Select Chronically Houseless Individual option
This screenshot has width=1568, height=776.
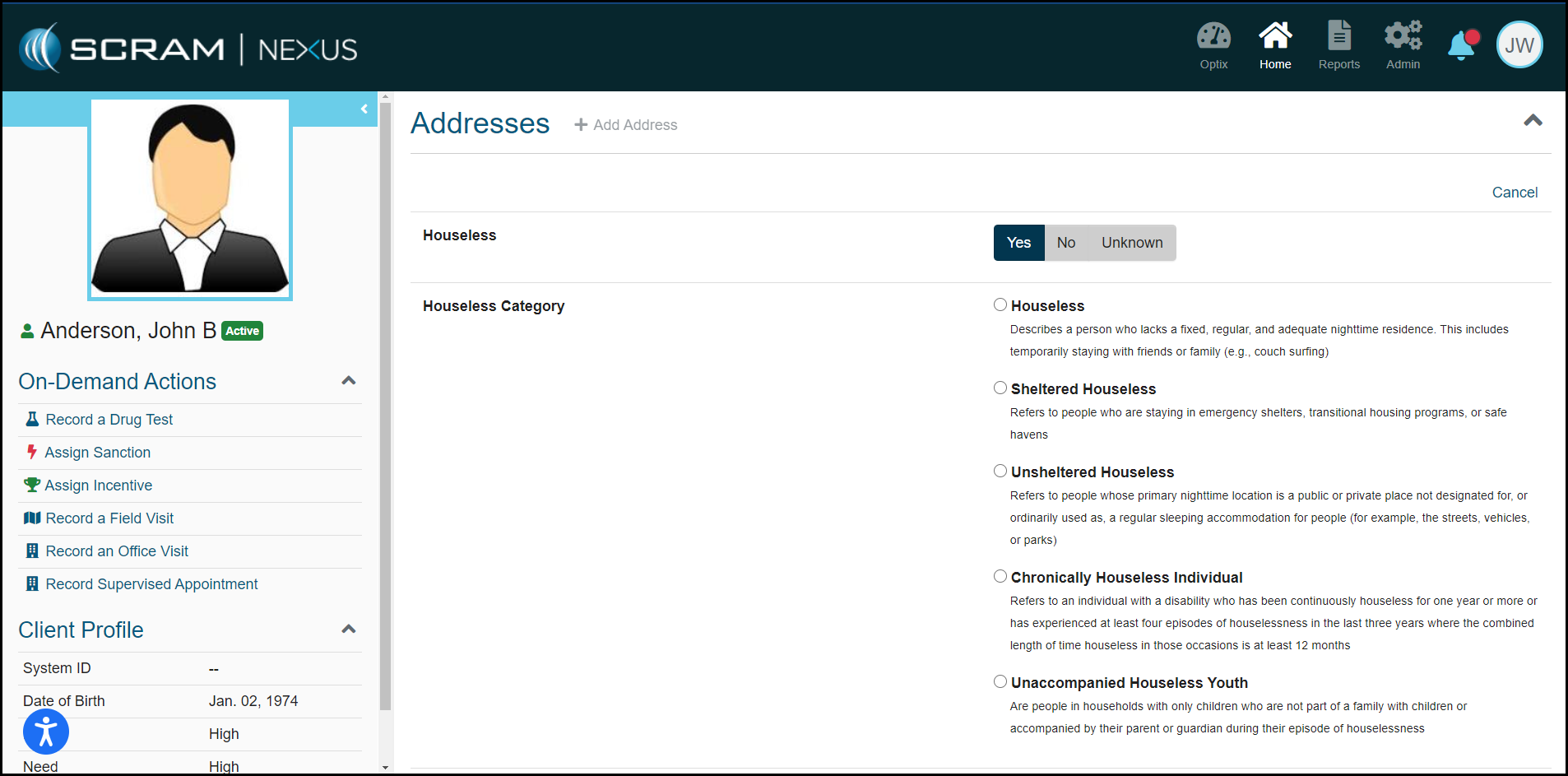pyautogui.click(x=1000, y=577)
